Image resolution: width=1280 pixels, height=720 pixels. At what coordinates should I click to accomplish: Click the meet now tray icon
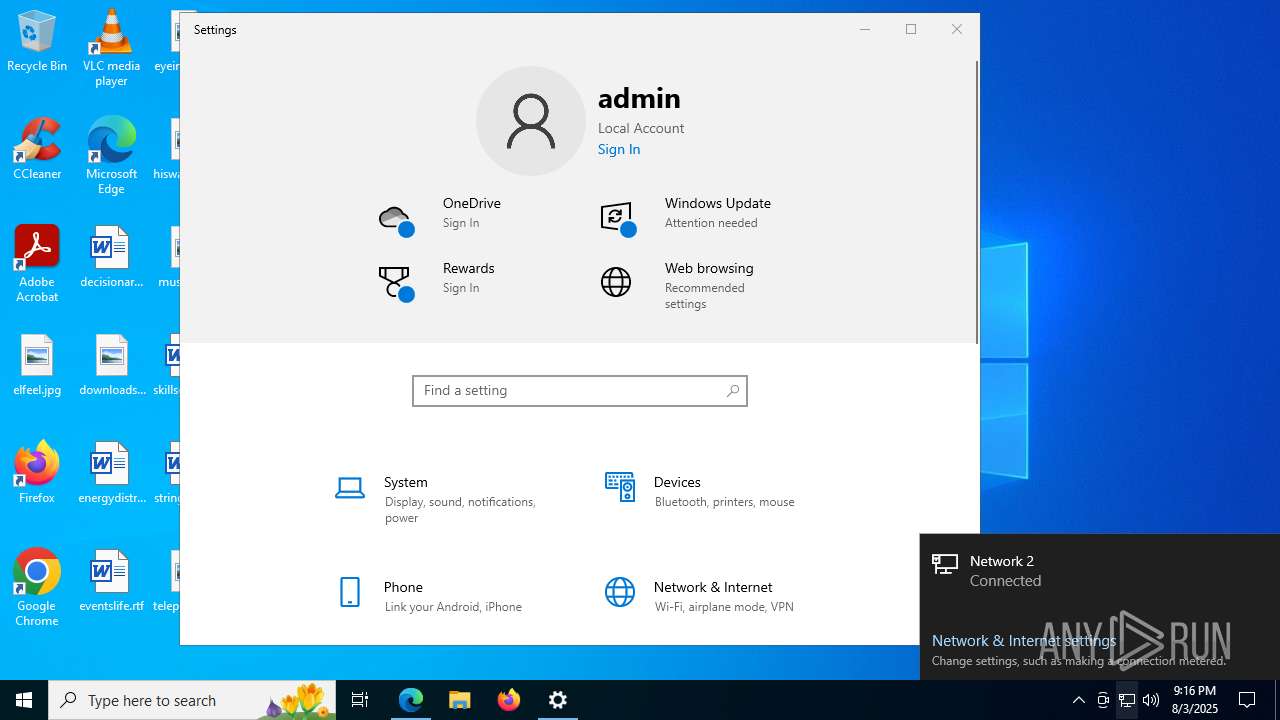coord(1103,700)
